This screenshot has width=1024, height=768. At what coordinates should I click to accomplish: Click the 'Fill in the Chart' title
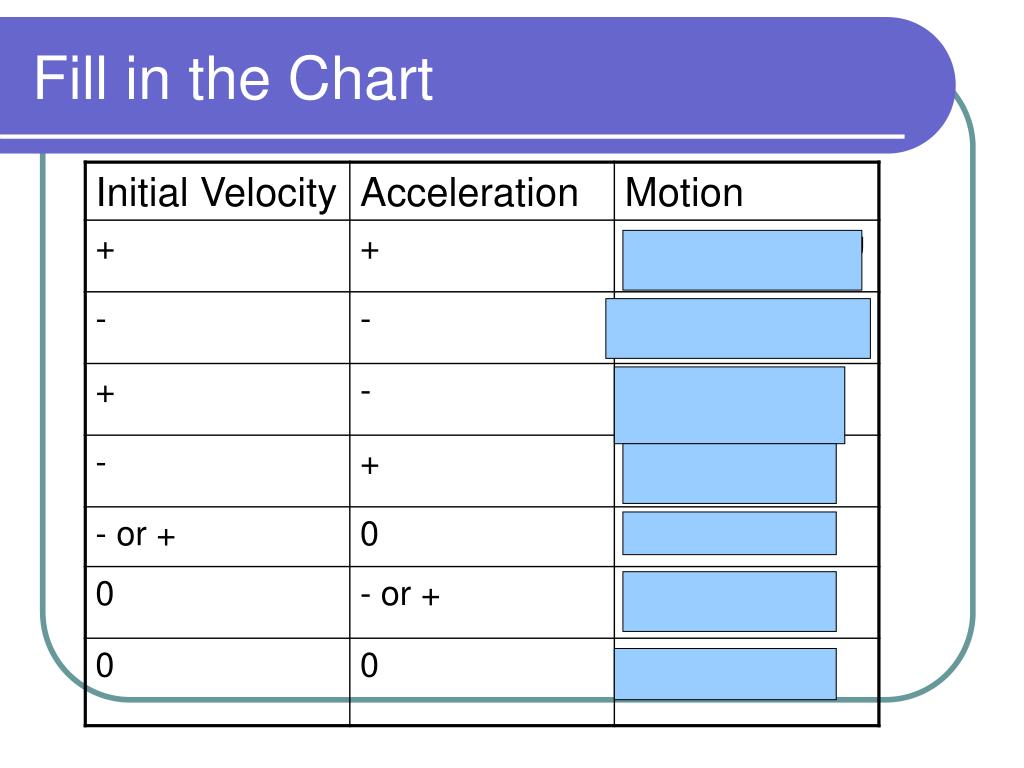[233, 78]
